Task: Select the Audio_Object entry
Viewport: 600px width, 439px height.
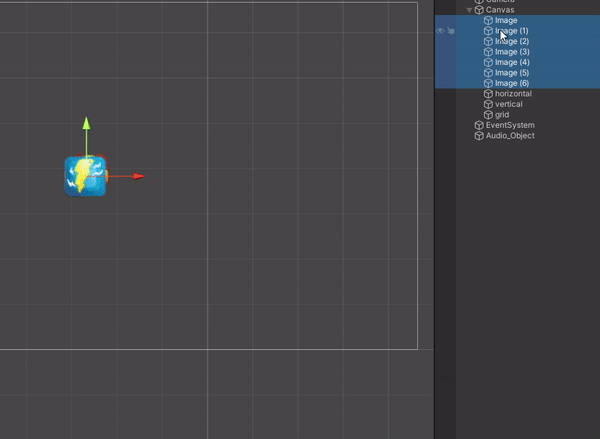Action: tap(510, 136)
